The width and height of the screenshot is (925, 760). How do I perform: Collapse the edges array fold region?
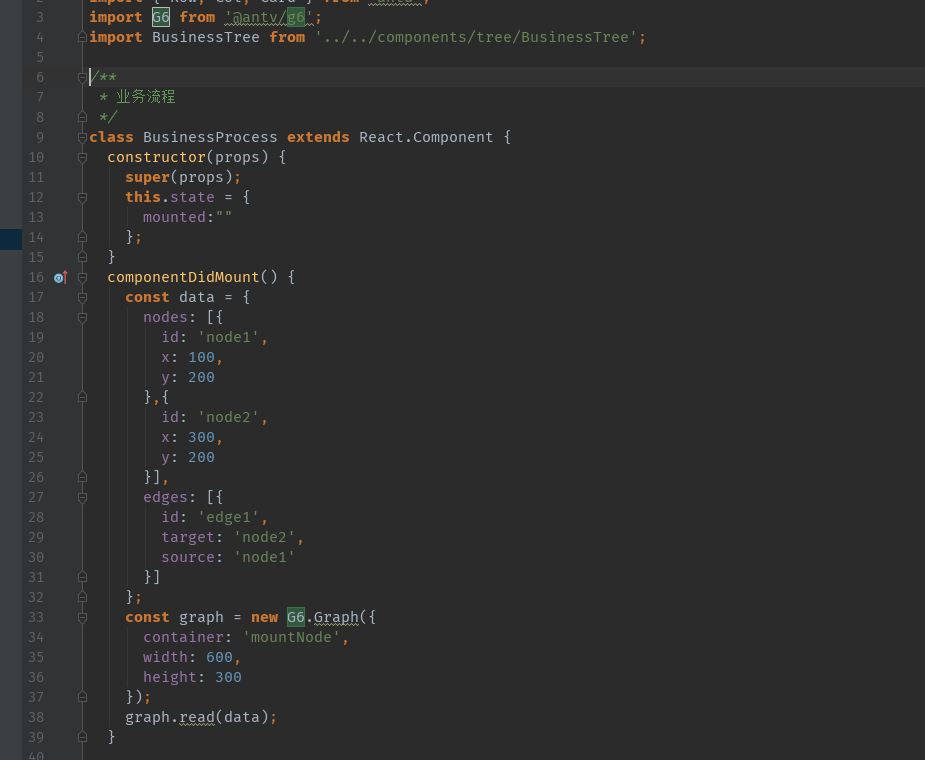82,497
